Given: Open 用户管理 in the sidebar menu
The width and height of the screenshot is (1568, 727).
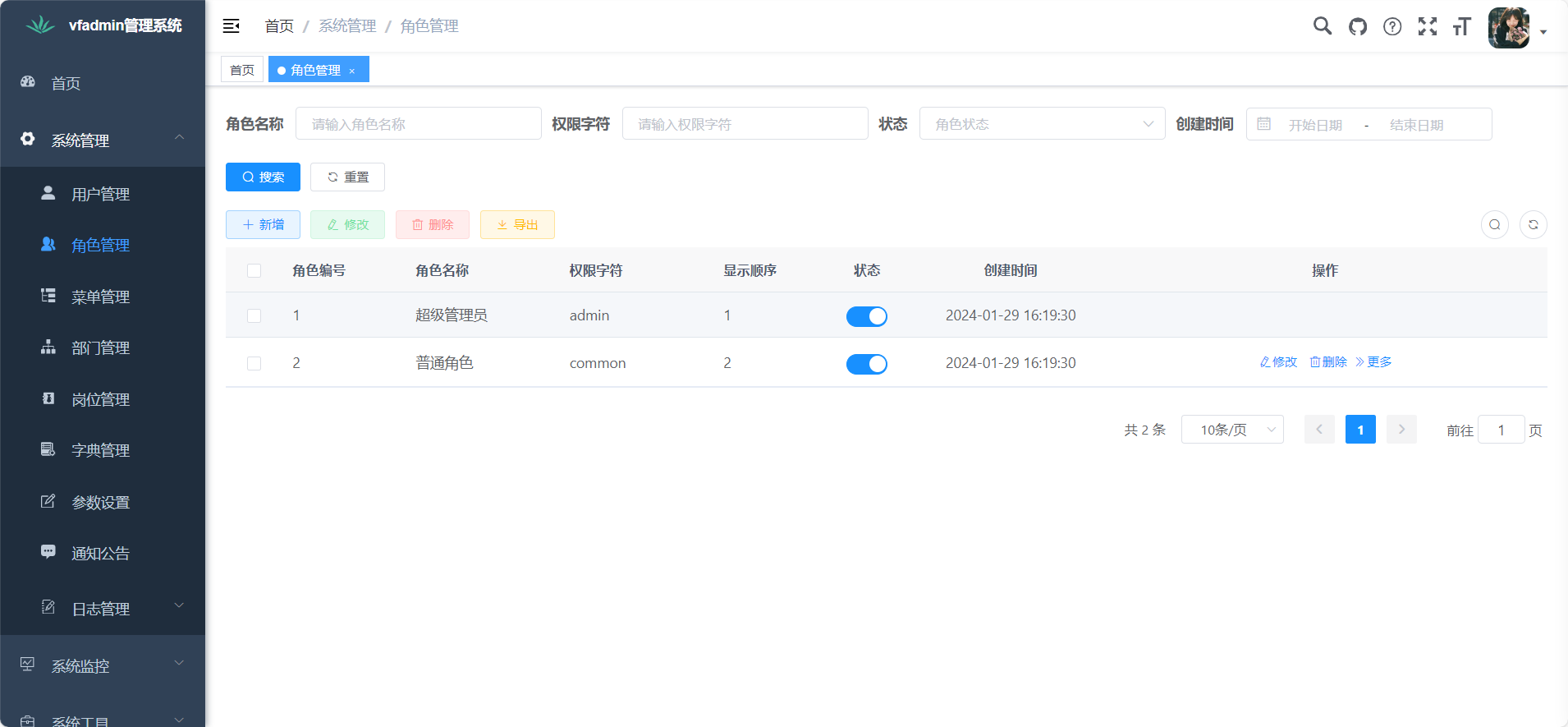Looking at the screenshot, I should 100,194.
